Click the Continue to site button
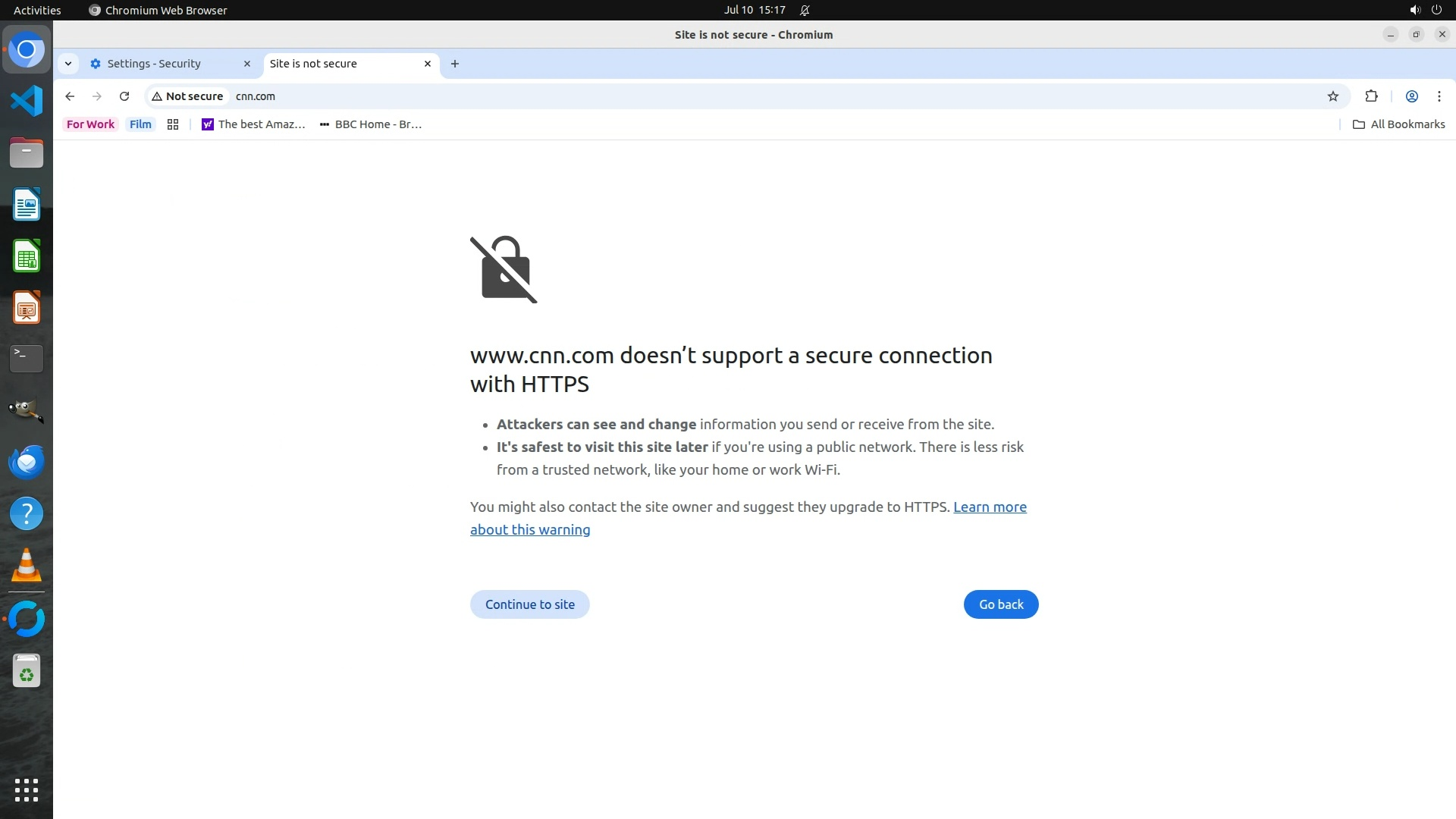Viewport: 1456px width, 819px height. coord(529,604)
